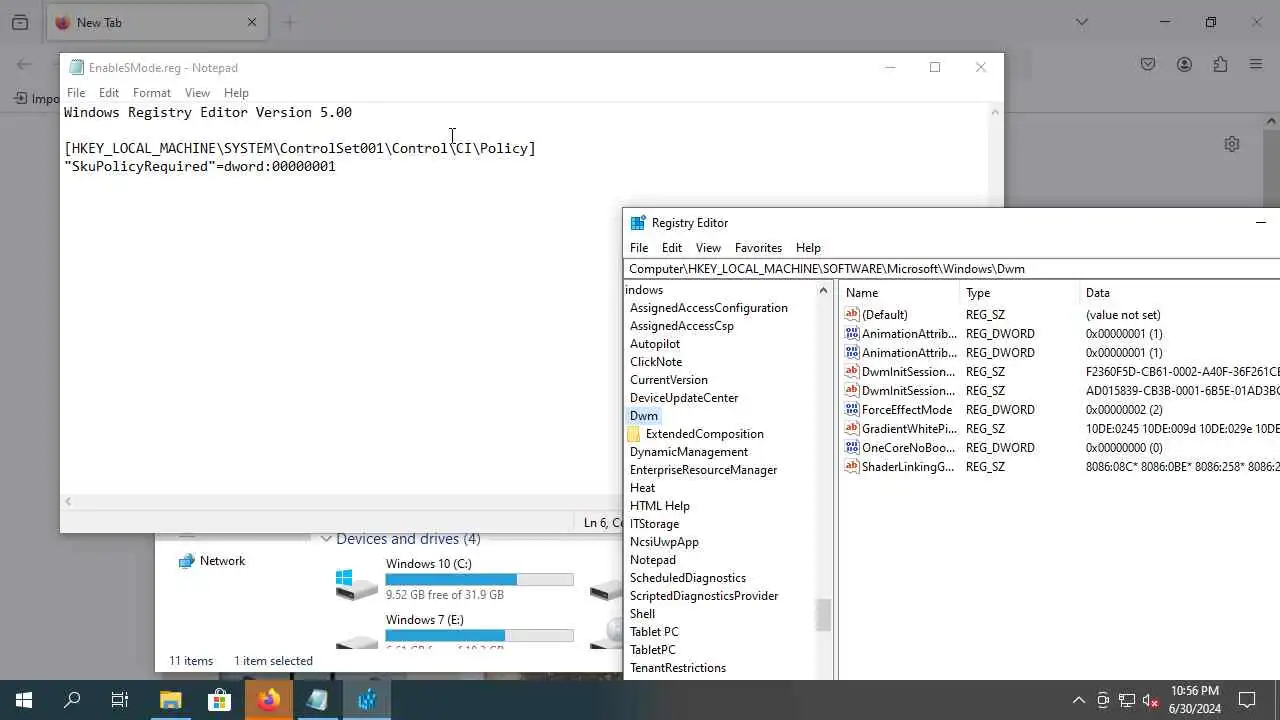
Task: Open new tab page settings gear
Action: click(x=1232, y=144)
